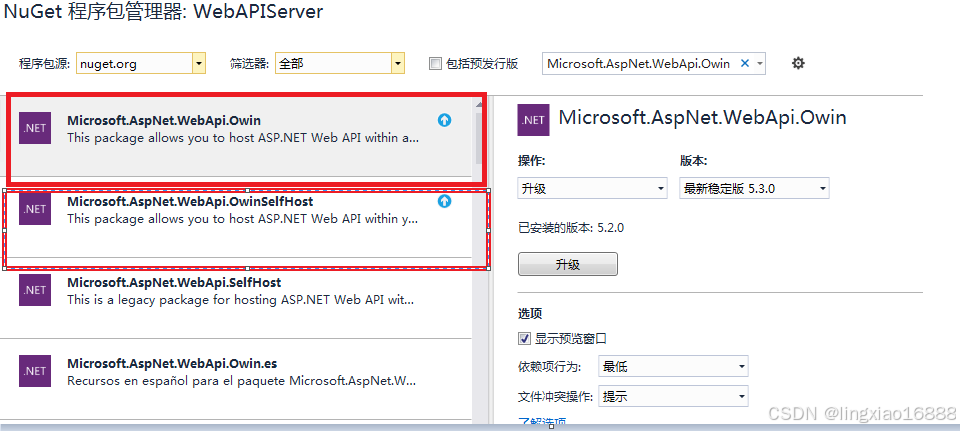Click the 选项 section heading
The image size is (960, 431).
coord(530,313)
